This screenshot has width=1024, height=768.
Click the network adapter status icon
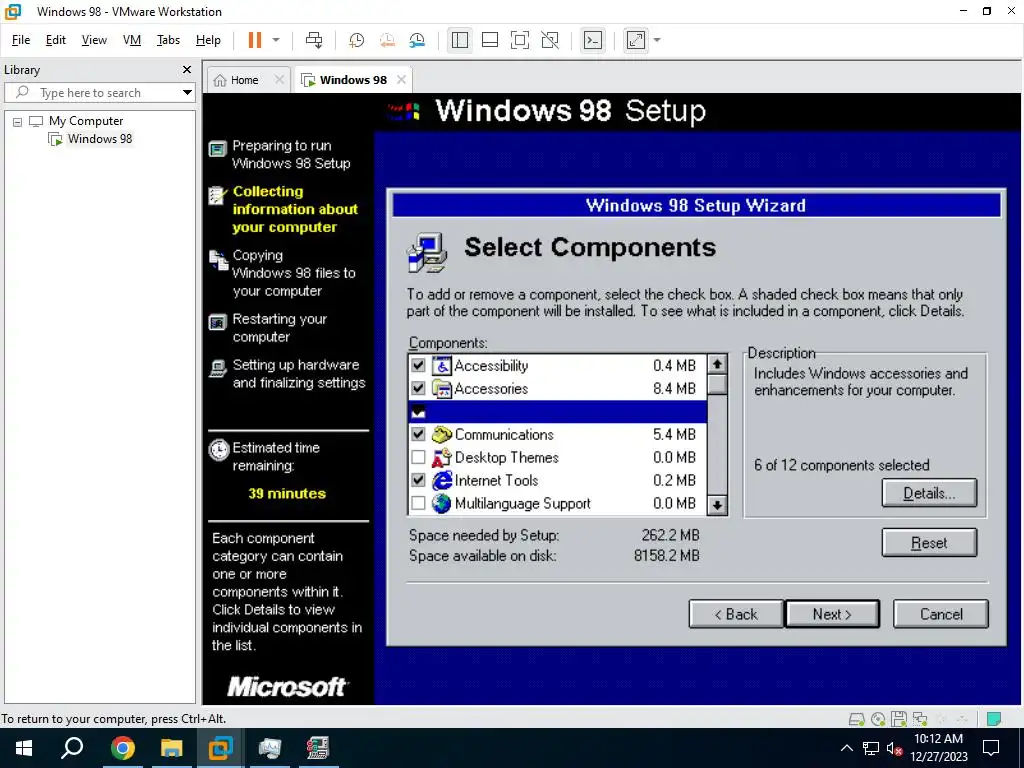920,719
